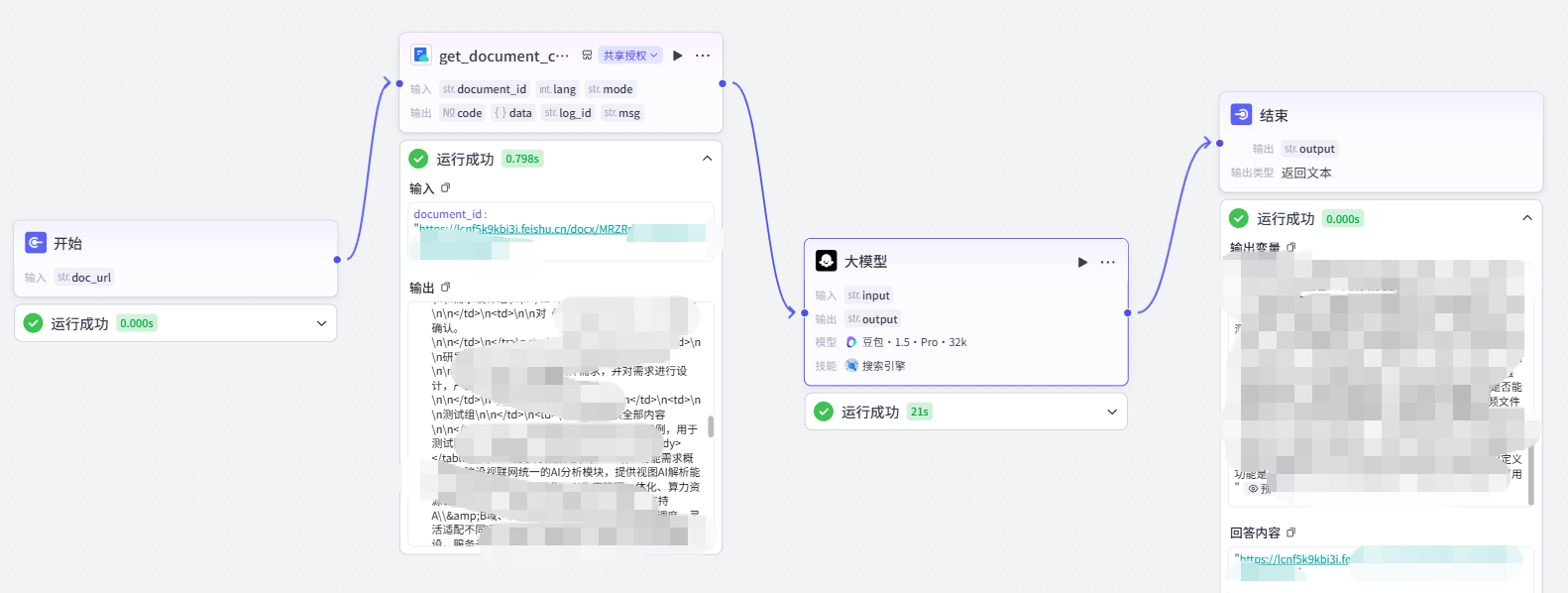Select the 结束 node output tag
Viewport: 1568px width, 593px height.
(1309, 149)
